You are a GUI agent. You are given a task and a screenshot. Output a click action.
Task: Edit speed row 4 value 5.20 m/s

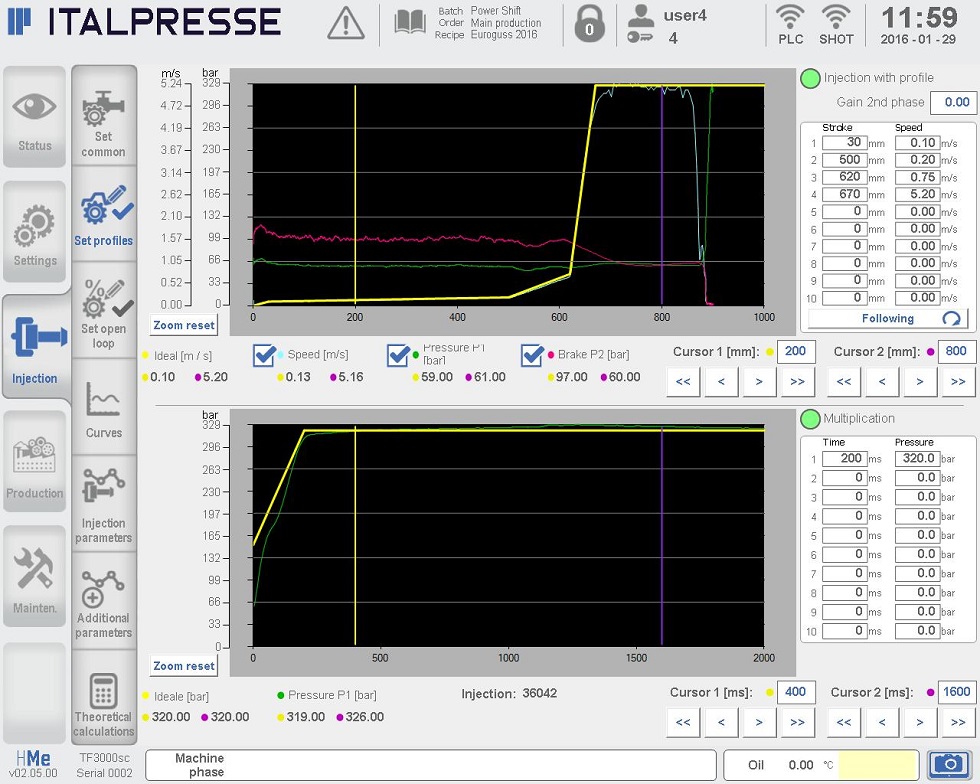pyautogui.click(x=918, y=194)
